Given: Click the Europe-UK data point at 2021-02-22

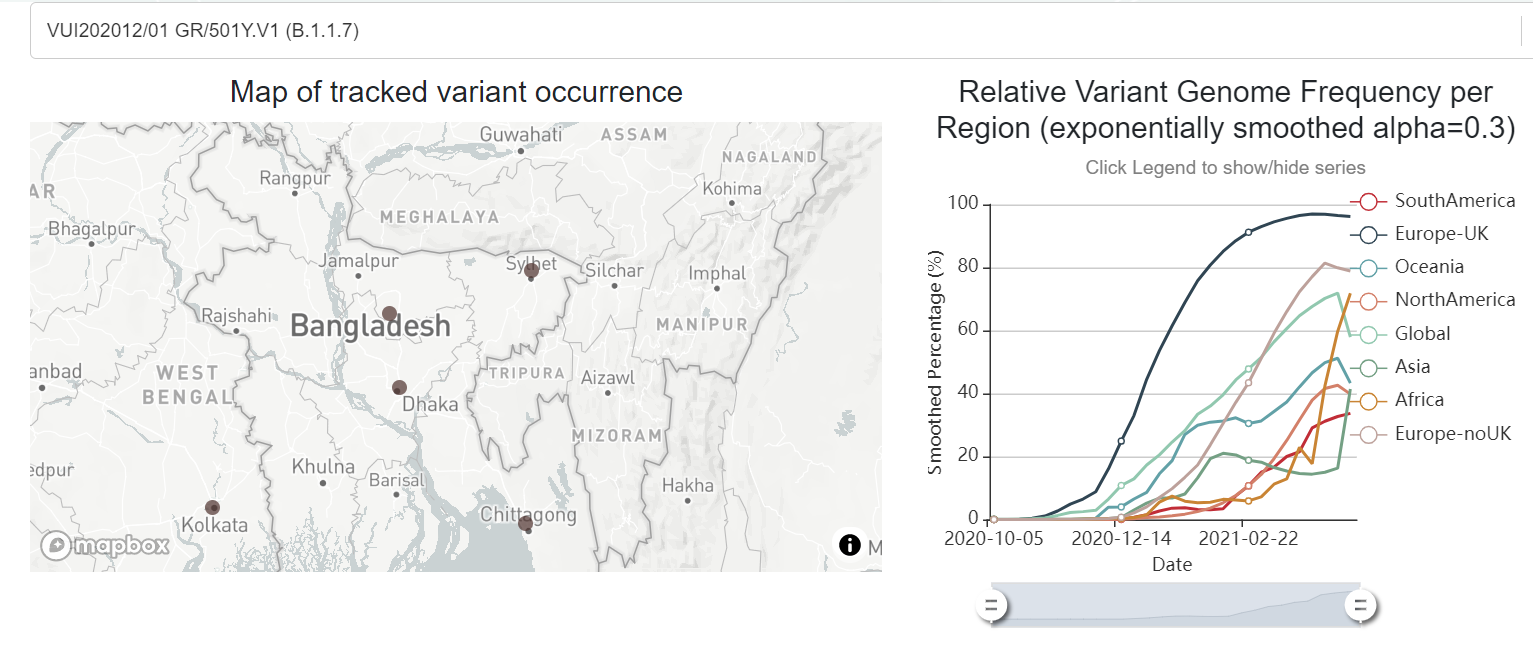Looking at the screenshot, I should click(1248, 232).
